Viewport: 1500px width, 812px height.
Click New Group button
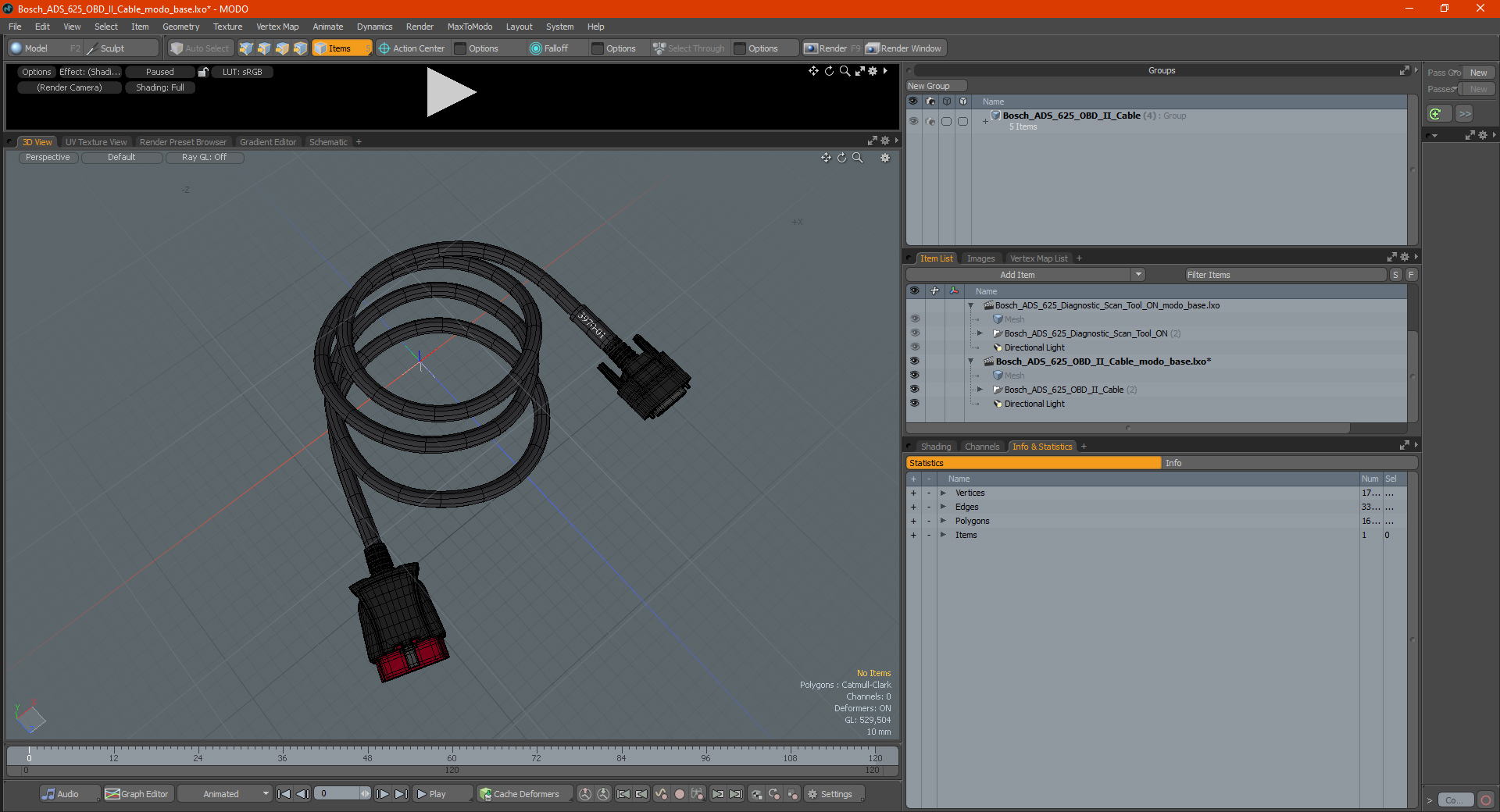936,86
